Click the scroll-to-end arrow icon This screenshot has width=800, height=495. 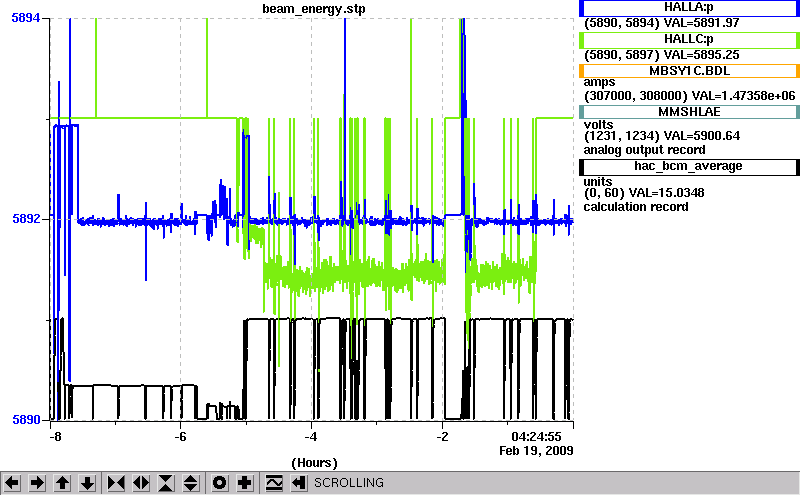299,482
